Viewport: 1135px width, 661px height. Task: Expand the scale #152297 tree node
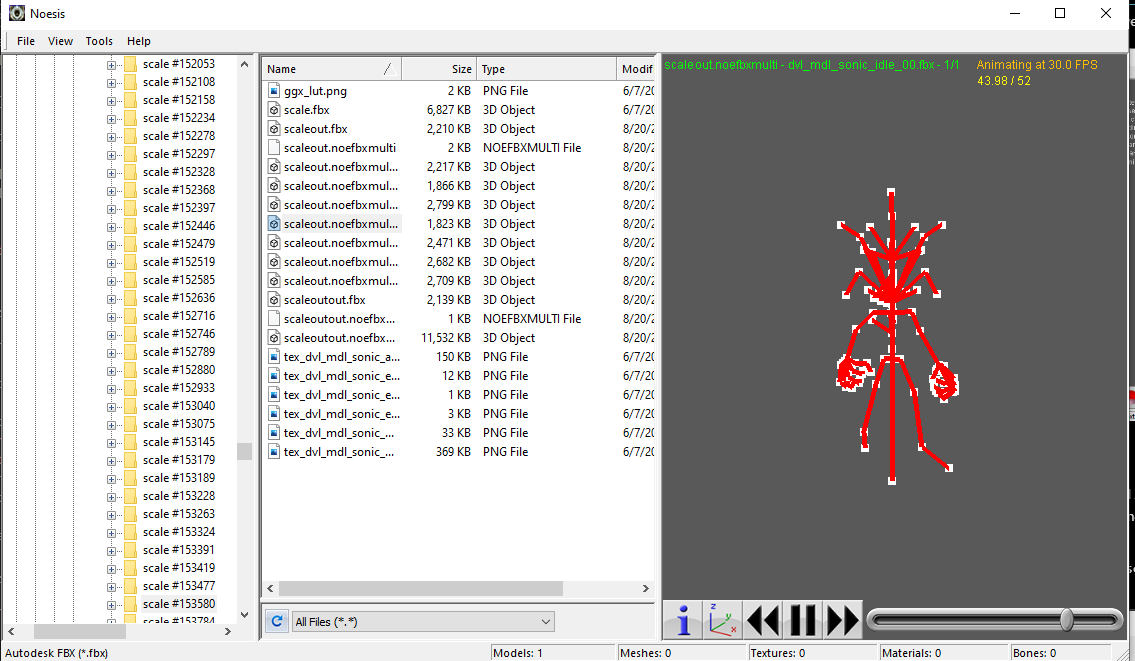click(x=111, y=154)
